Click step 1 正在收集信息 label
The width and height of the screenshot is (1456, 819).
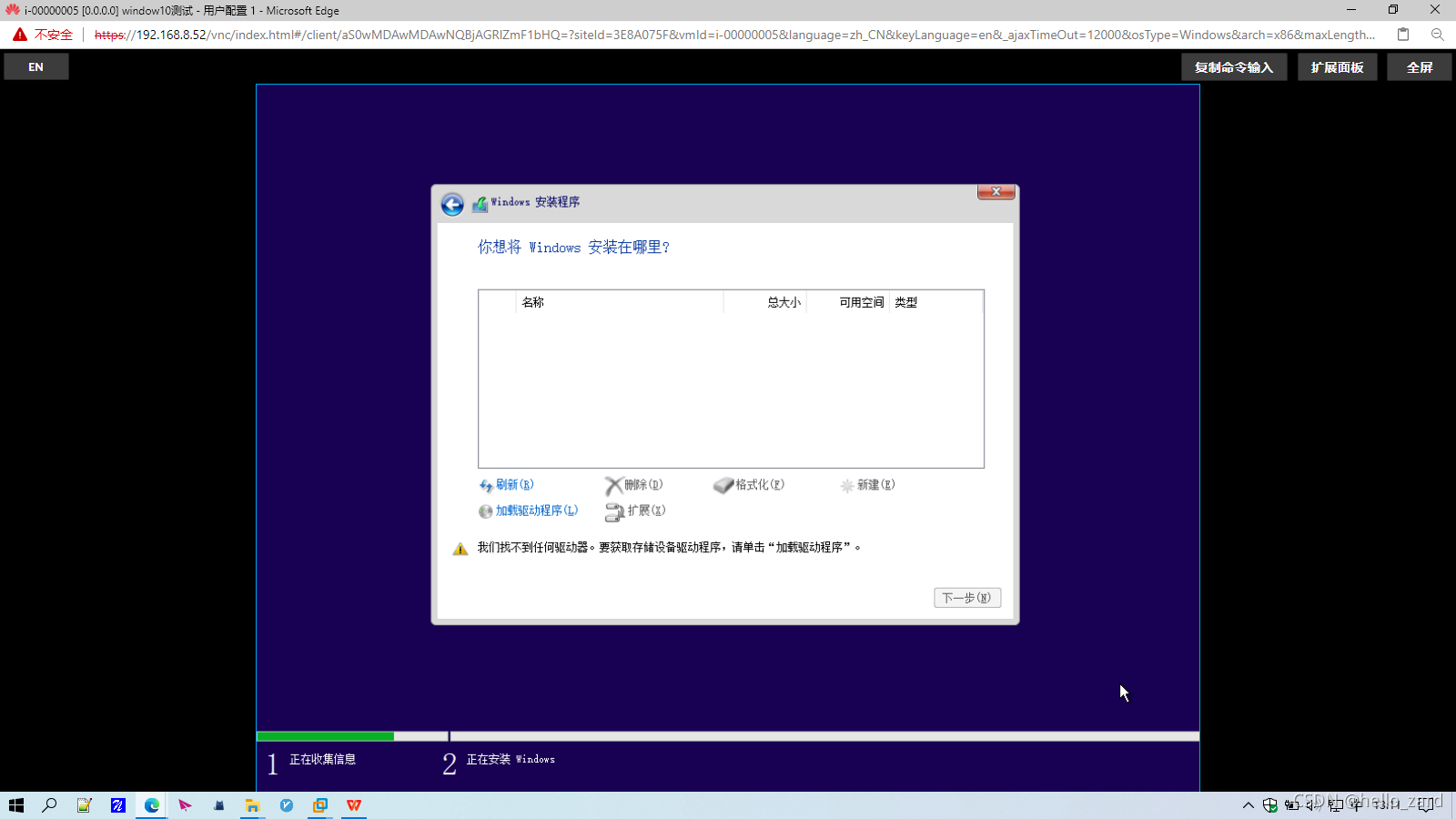[322, 759]
